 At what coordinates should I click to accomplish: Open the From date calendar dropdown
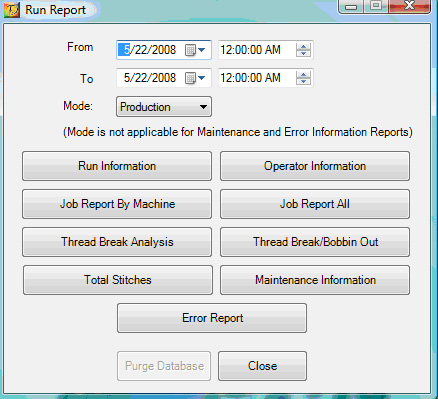196,50
